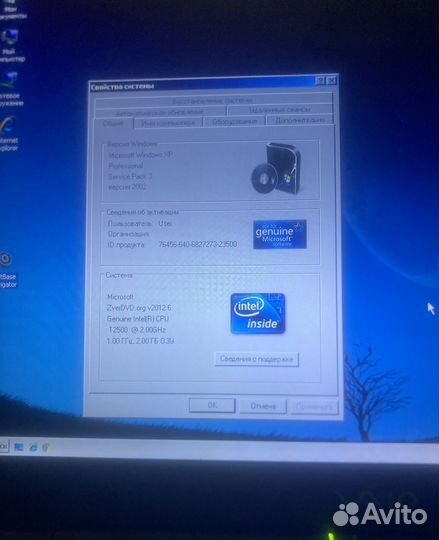This screenshot has height=540, width=439.
Task: Click the Отмена button
Action: tap(263, 406)
